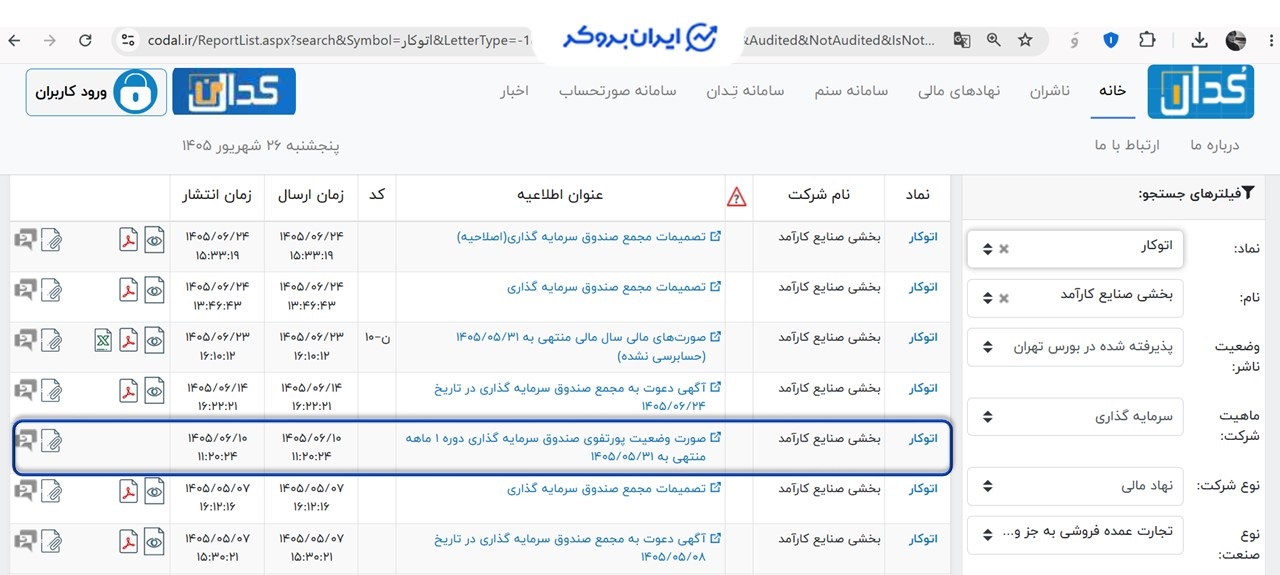This screenshot has width=1280, height=575.
Task: Click the عنوان اطلاعیه column header
Action: point(560,196)
